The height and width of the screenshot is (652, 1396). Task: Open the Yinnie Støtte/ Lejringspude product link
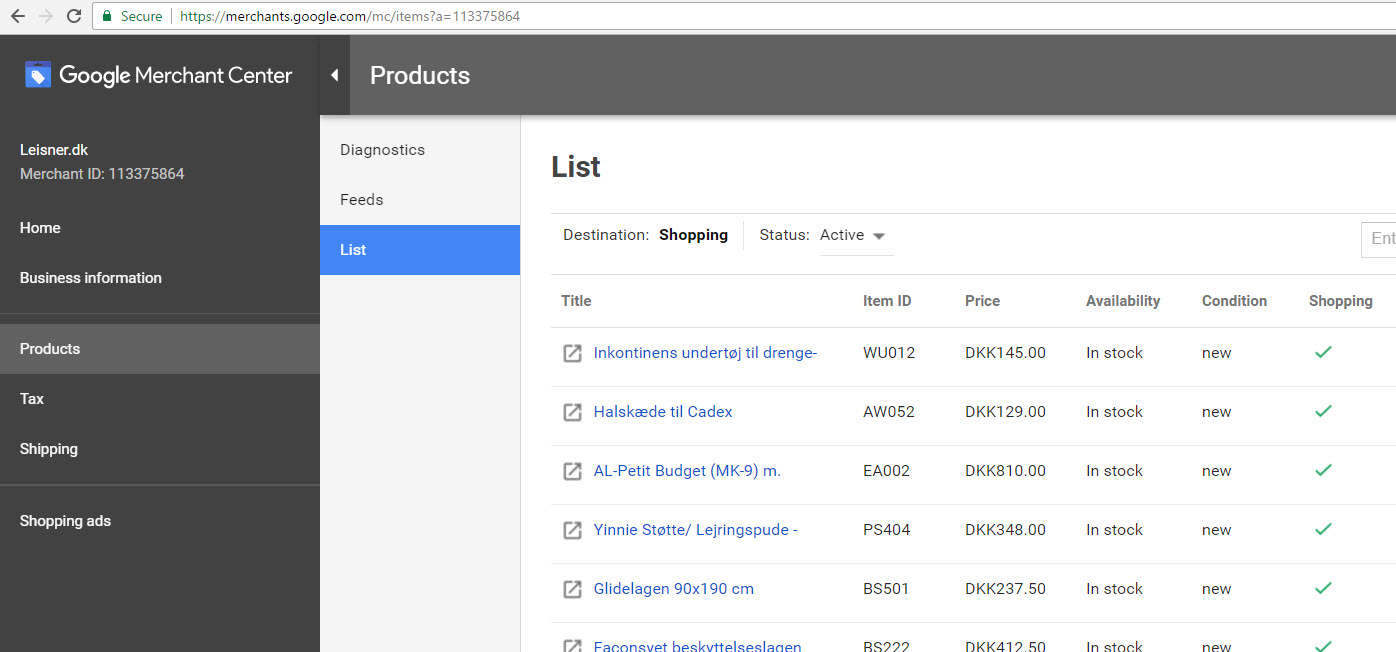click(x=695, y=530)
